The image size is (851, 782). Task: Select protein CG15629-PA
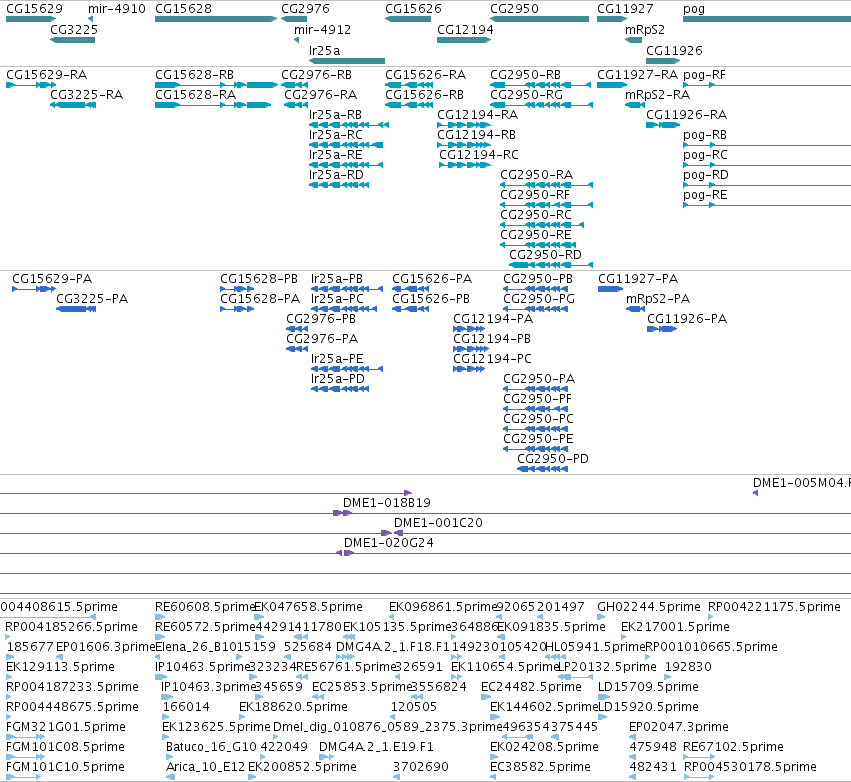coord(34,289)
